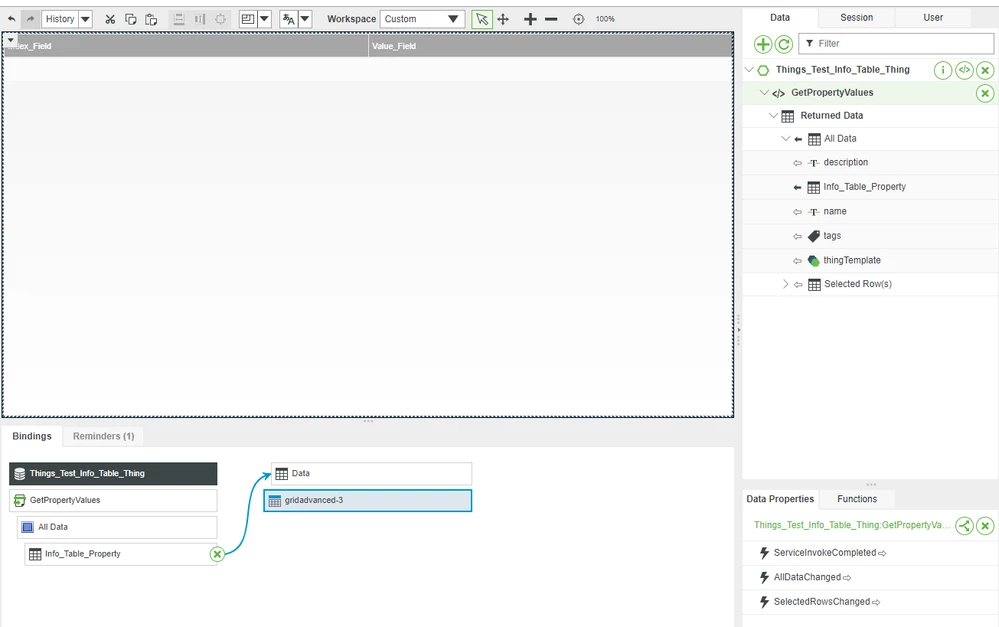
Task: Click the AllDataChanged event label
Action: tap(807, 577)
